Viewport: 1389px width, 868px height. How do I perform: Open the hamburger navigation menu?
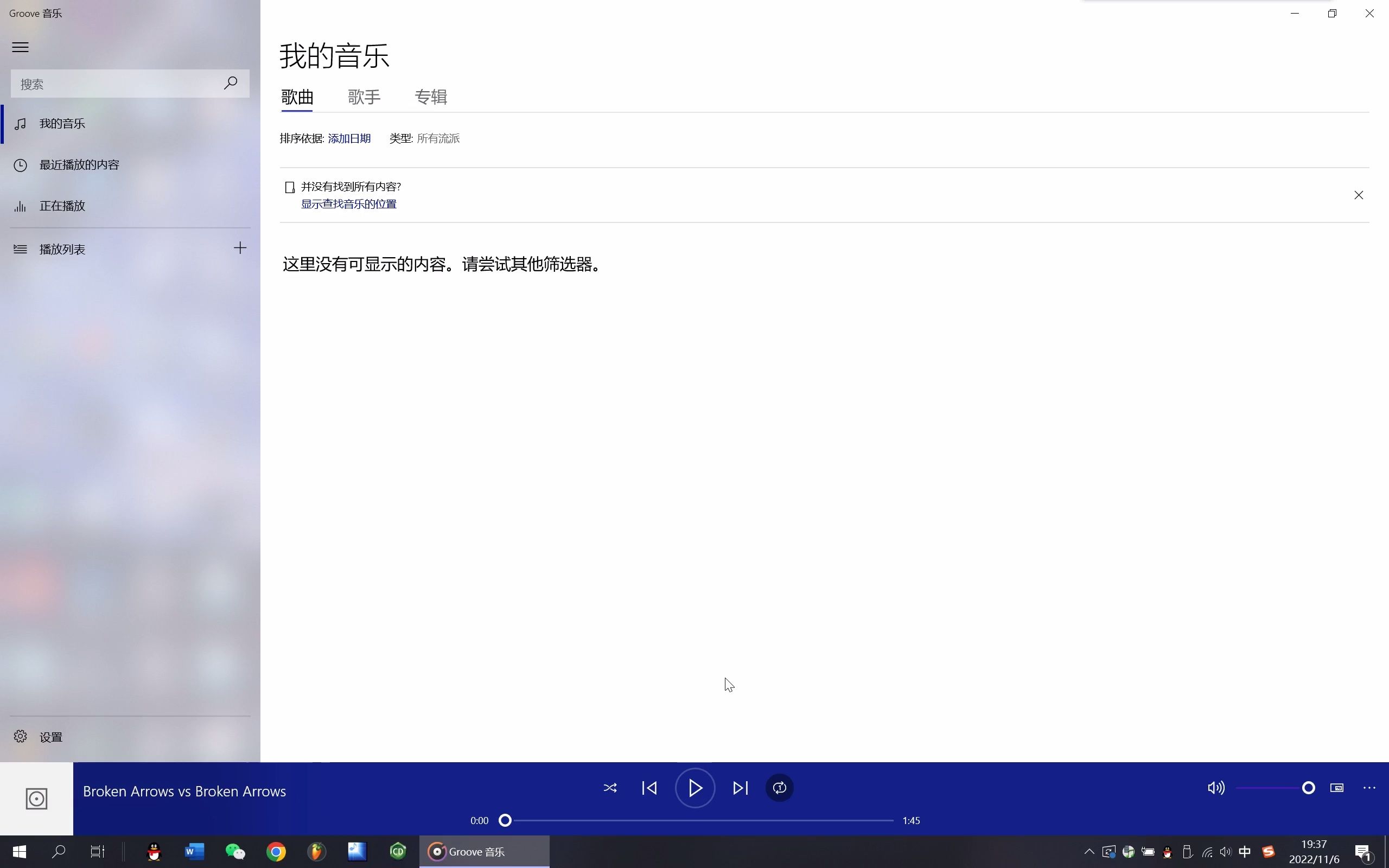pos(20,47)
